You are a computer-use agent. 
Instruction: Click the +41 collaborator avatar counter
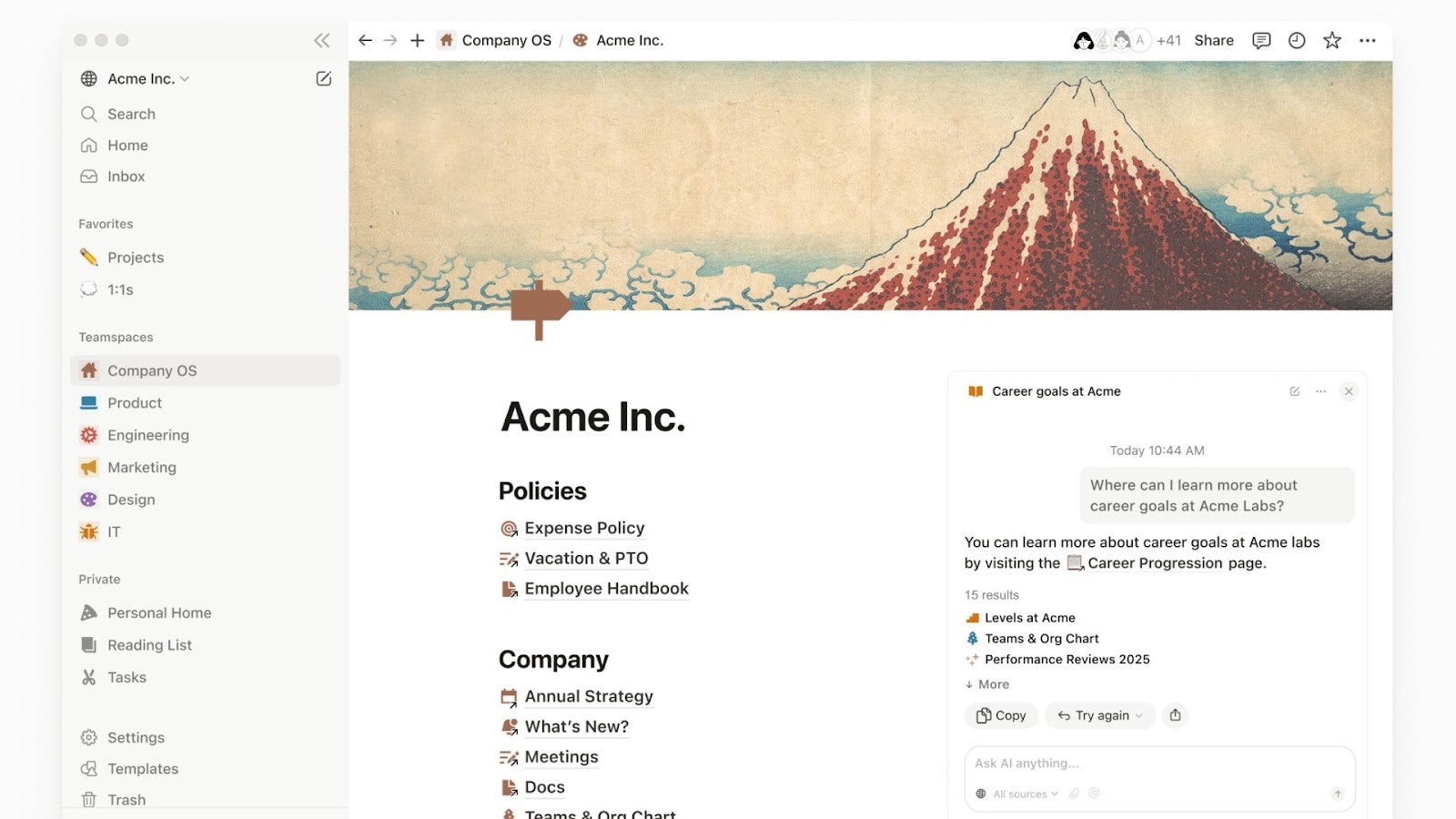(1168, 40)
